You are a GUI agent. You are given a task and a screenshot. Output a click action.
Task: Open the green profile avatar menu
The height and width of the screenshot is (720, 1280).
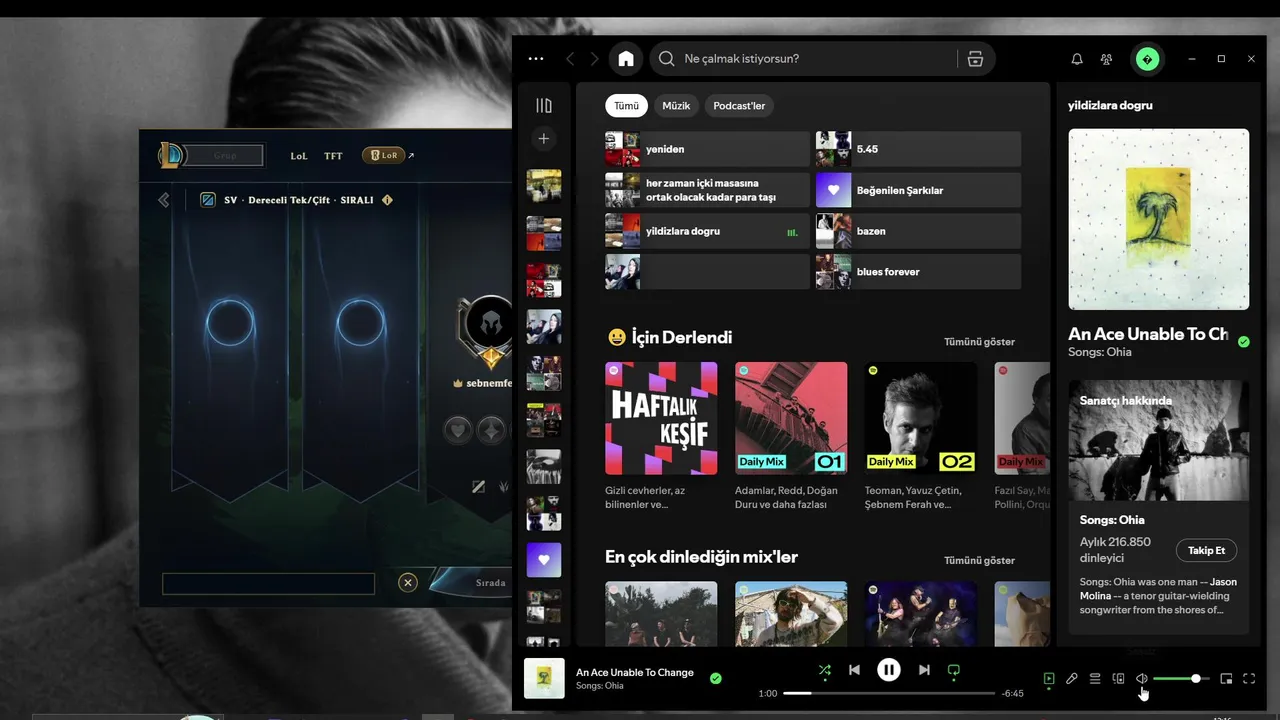[x=1147, y=59]
